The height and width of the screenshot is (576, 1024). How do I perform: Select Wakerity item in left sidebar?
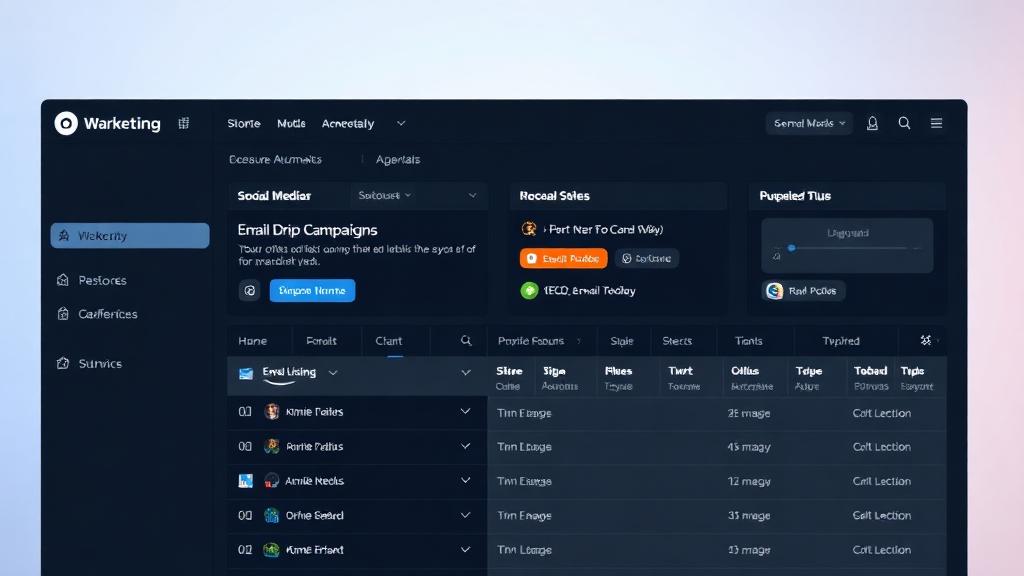coord(130,236)
